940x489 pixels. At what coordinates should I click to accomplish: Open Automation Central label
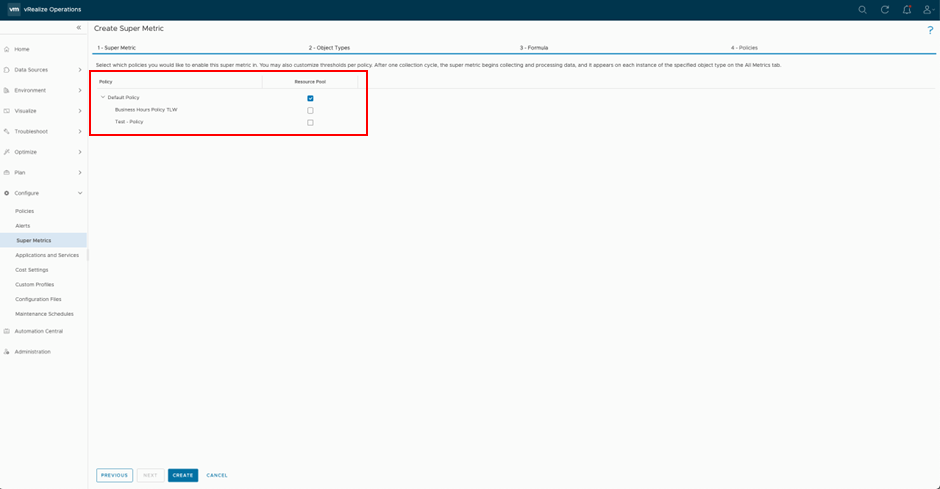pyautogui.click(x=38, y=331)
